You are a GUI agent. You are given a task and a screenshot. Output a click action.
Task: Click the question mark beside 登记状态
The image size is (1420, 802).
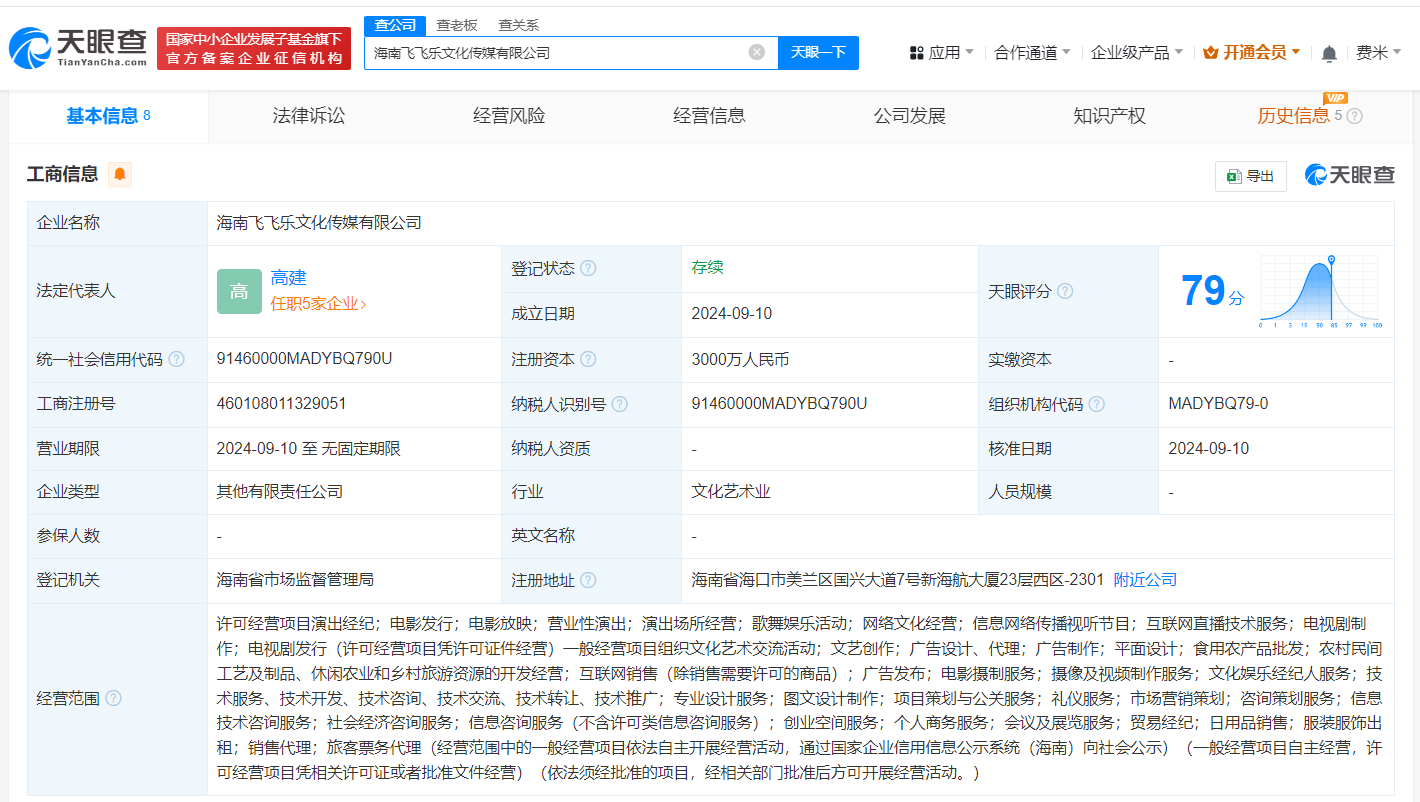point(588,267)
